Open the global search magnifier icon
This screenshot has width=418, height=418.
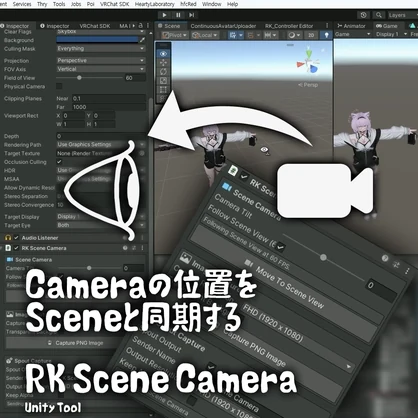pos(379,15)
